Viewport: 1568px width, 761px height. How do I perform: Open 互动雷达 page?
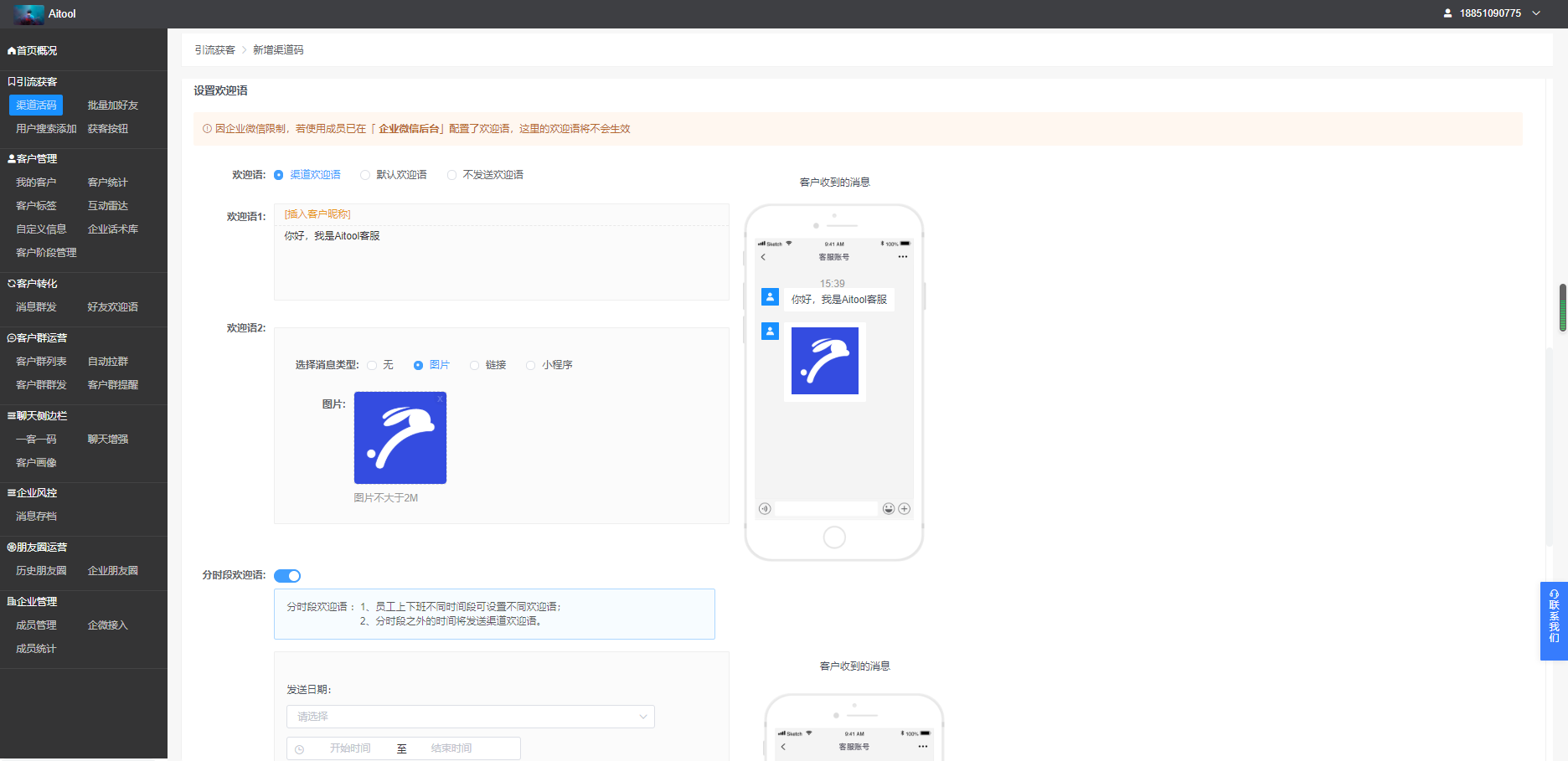(108, 206)
